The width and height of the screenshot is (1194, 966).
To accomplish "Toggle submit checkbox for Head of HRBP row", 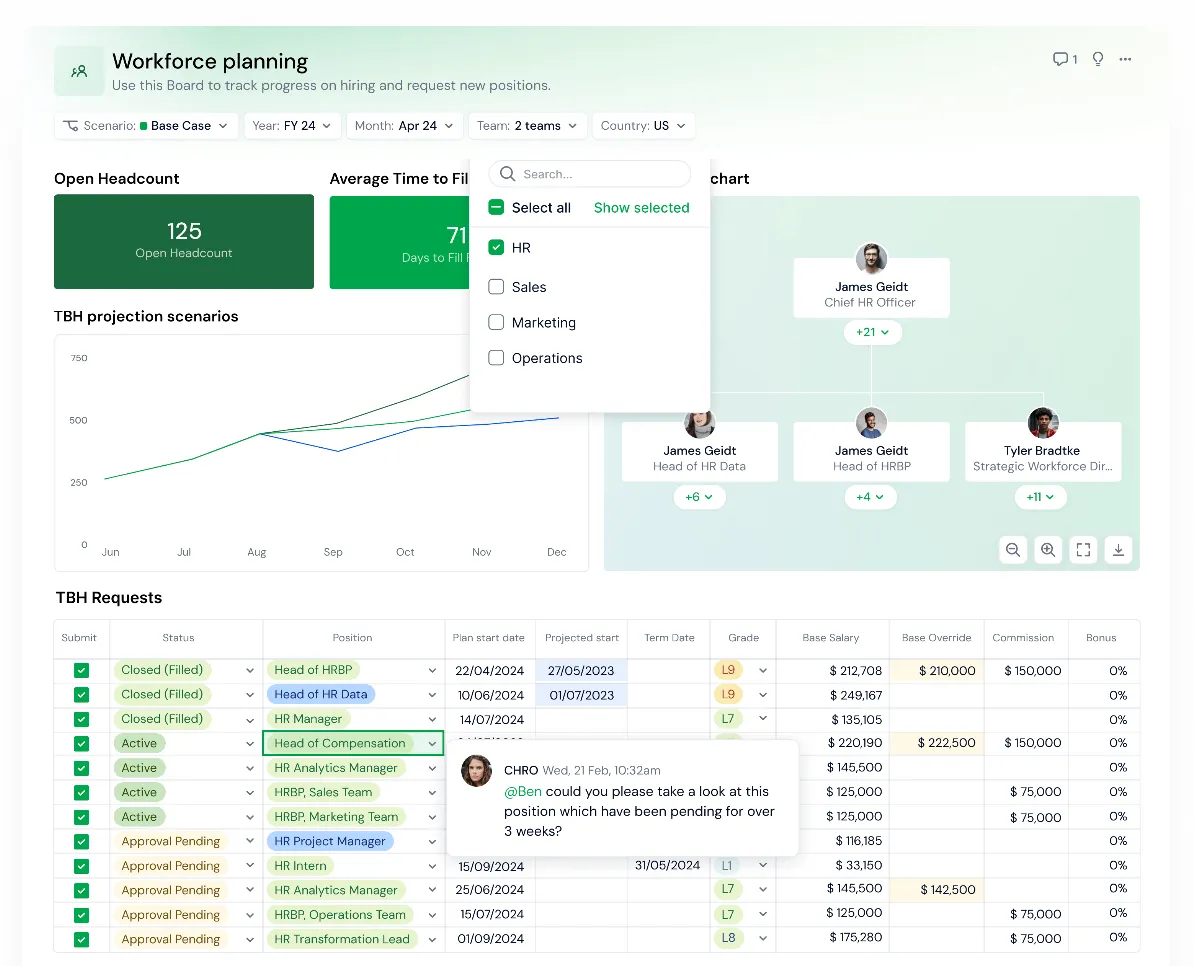I will [81, 671].
